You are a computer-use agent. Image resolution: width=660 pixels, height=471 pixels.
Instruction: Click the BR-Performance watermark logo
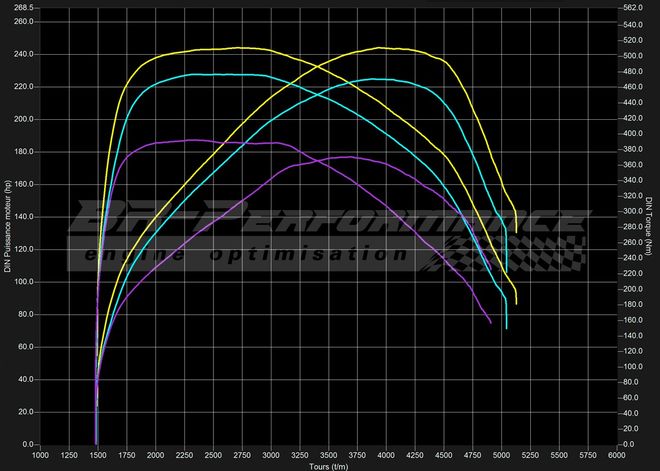coord(320,222)
